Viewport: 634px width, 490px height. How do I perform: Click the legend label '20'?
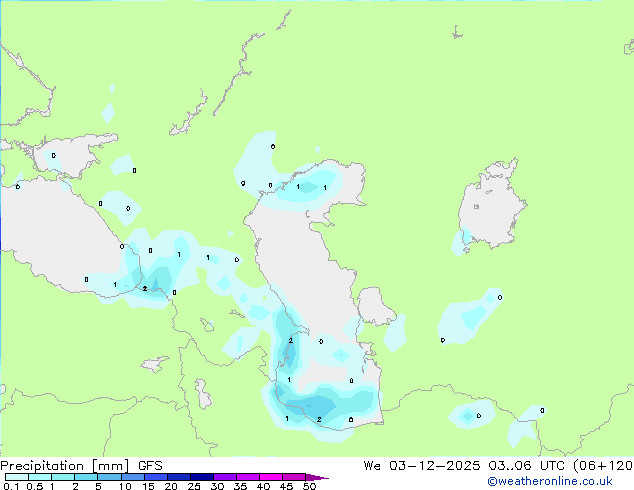pyautogui.click(x=171, y=486)
